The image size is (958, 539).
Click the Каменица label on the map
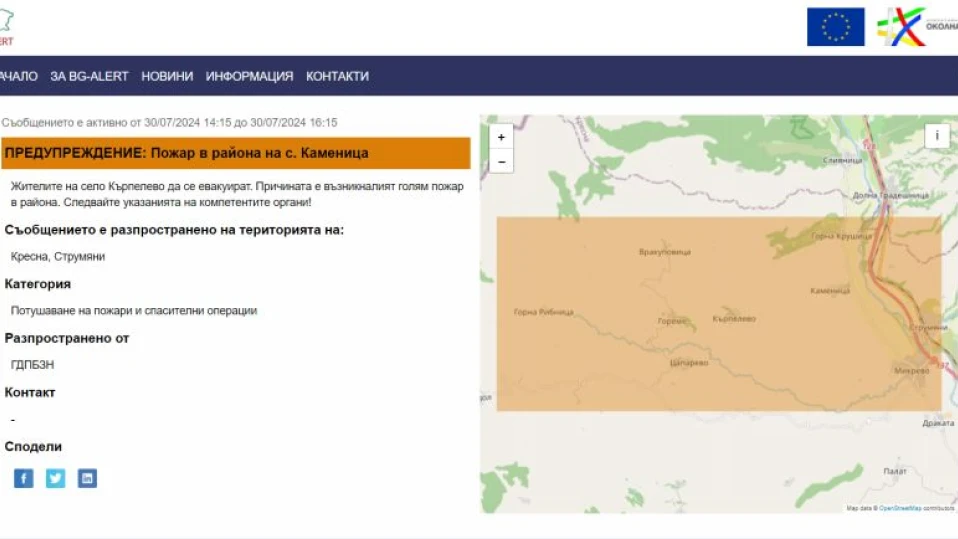[x=830, y=290]
